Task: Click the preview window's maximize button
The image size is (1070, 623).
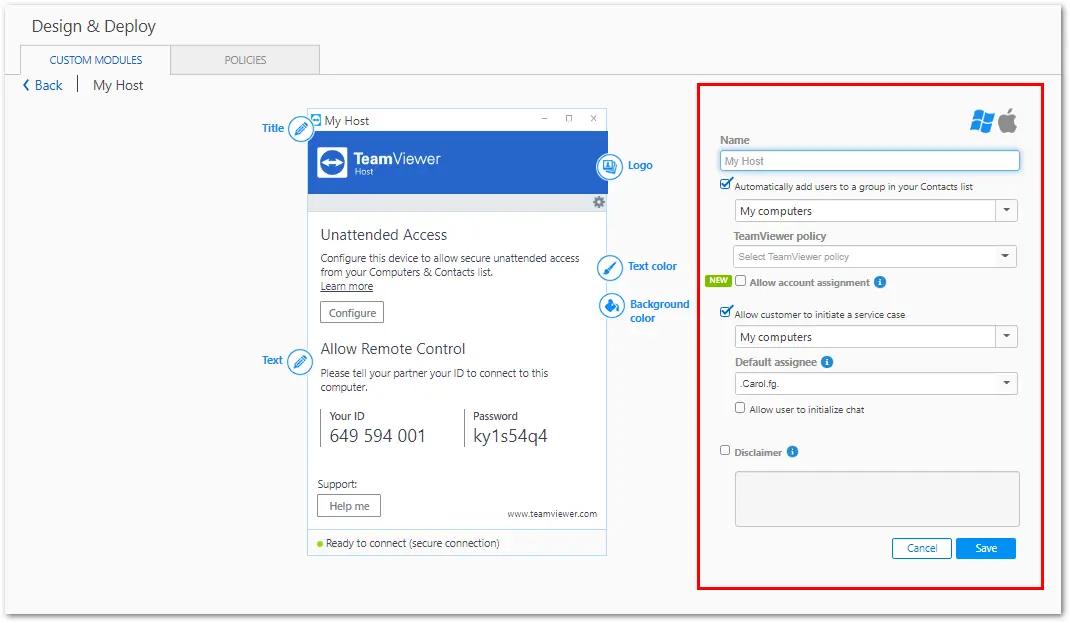Action: coord(569,118)
